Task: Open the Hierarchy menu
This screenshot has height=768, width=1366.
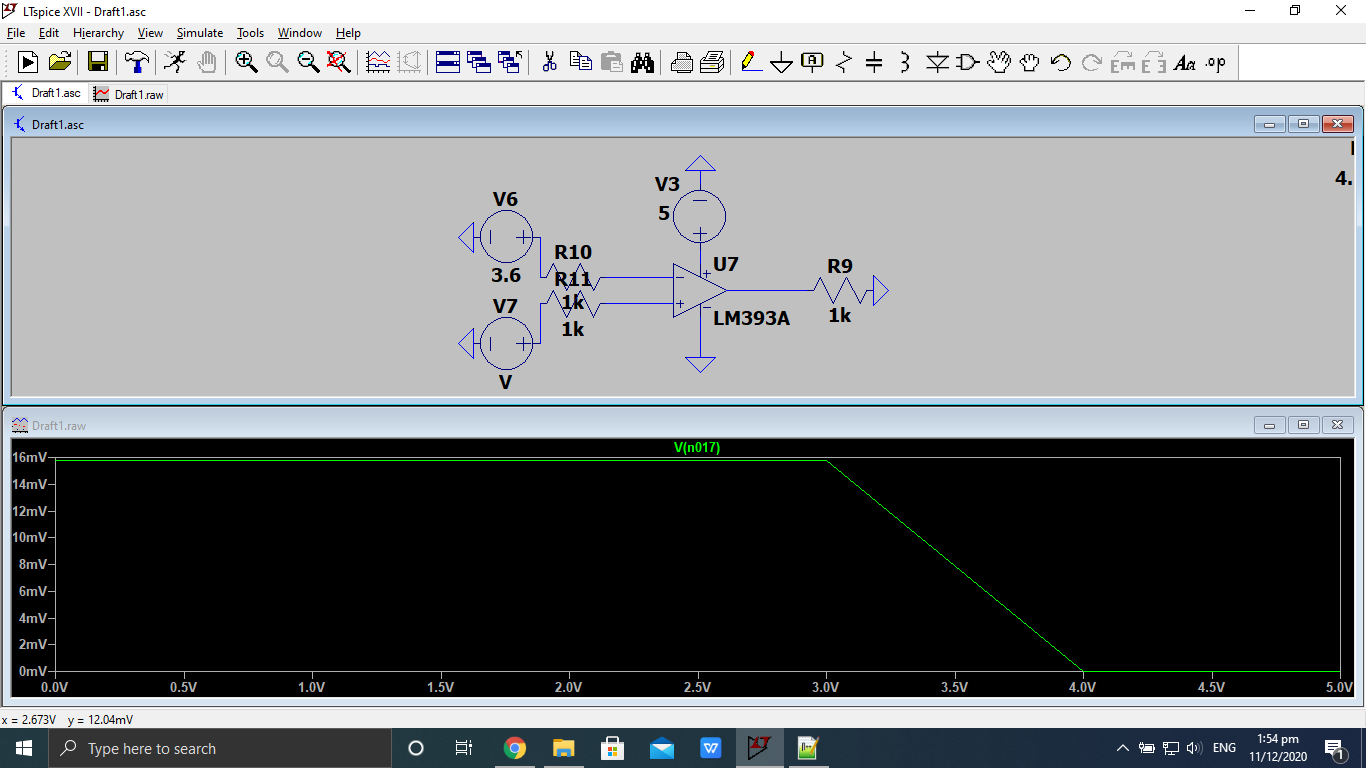Action: 98,33
